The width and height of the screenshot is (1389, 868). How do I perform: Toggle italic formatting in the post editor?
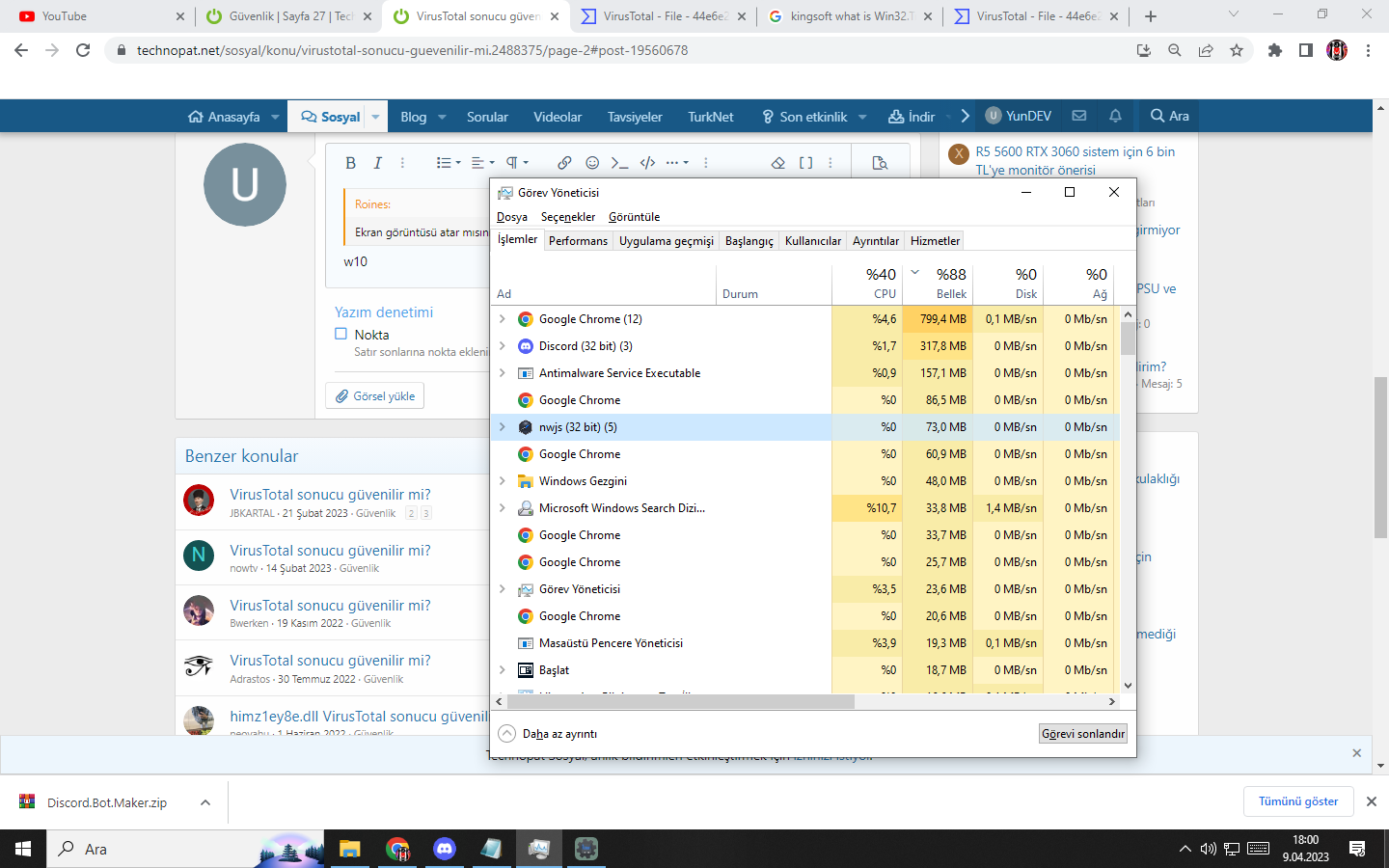click(x=378, y=163)
